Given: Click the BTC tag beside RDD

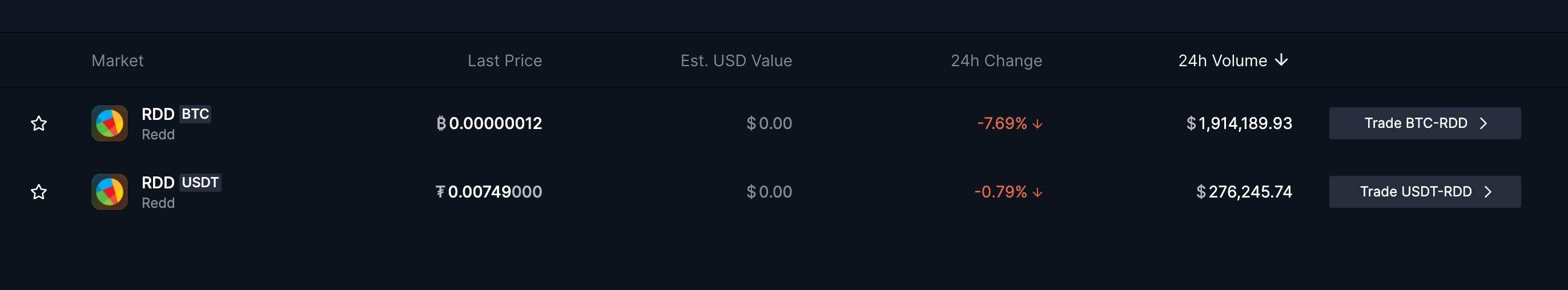Looking at the screenshot, I should point(195,114).
